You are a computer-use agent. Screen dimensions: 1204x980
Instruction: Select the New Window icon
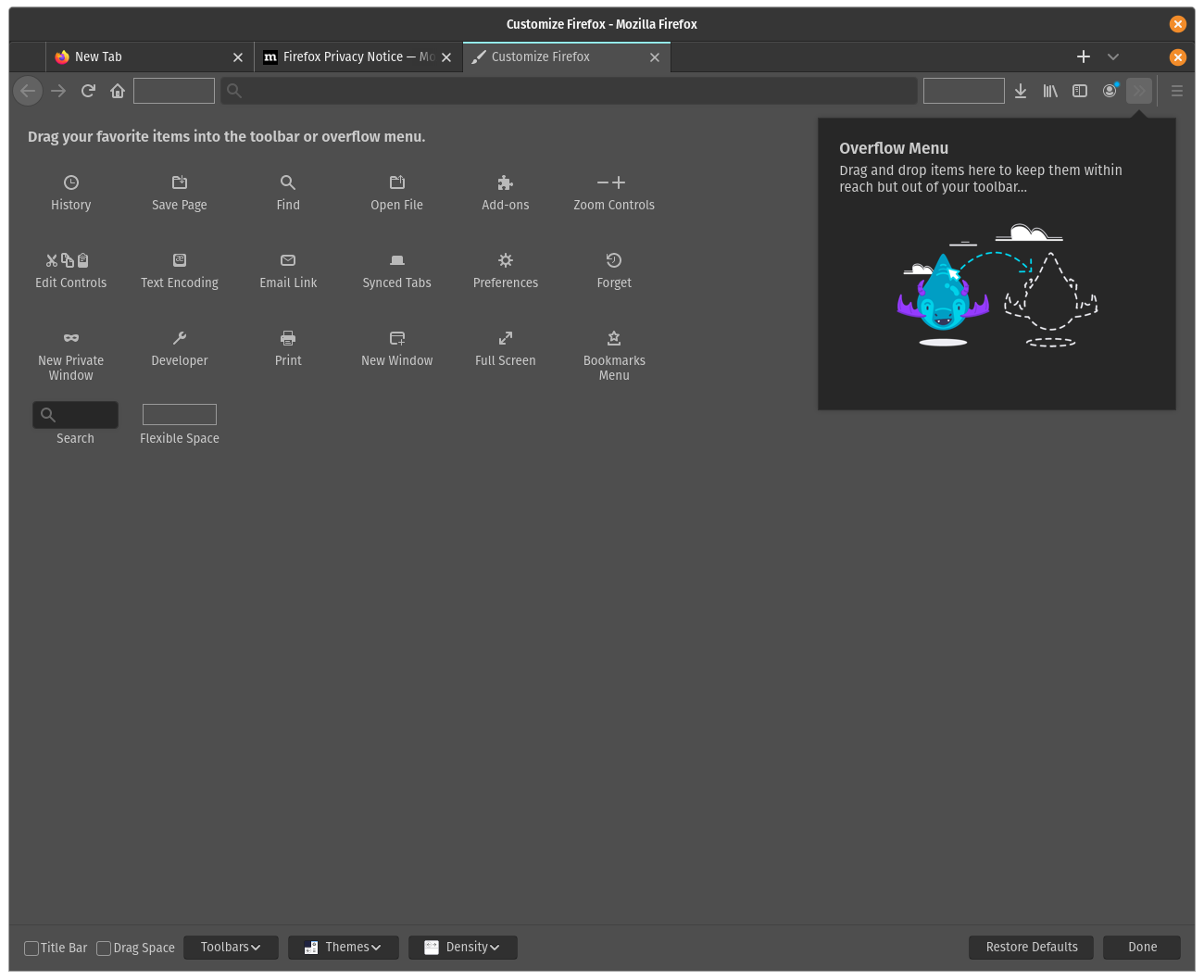click(397, 338)
